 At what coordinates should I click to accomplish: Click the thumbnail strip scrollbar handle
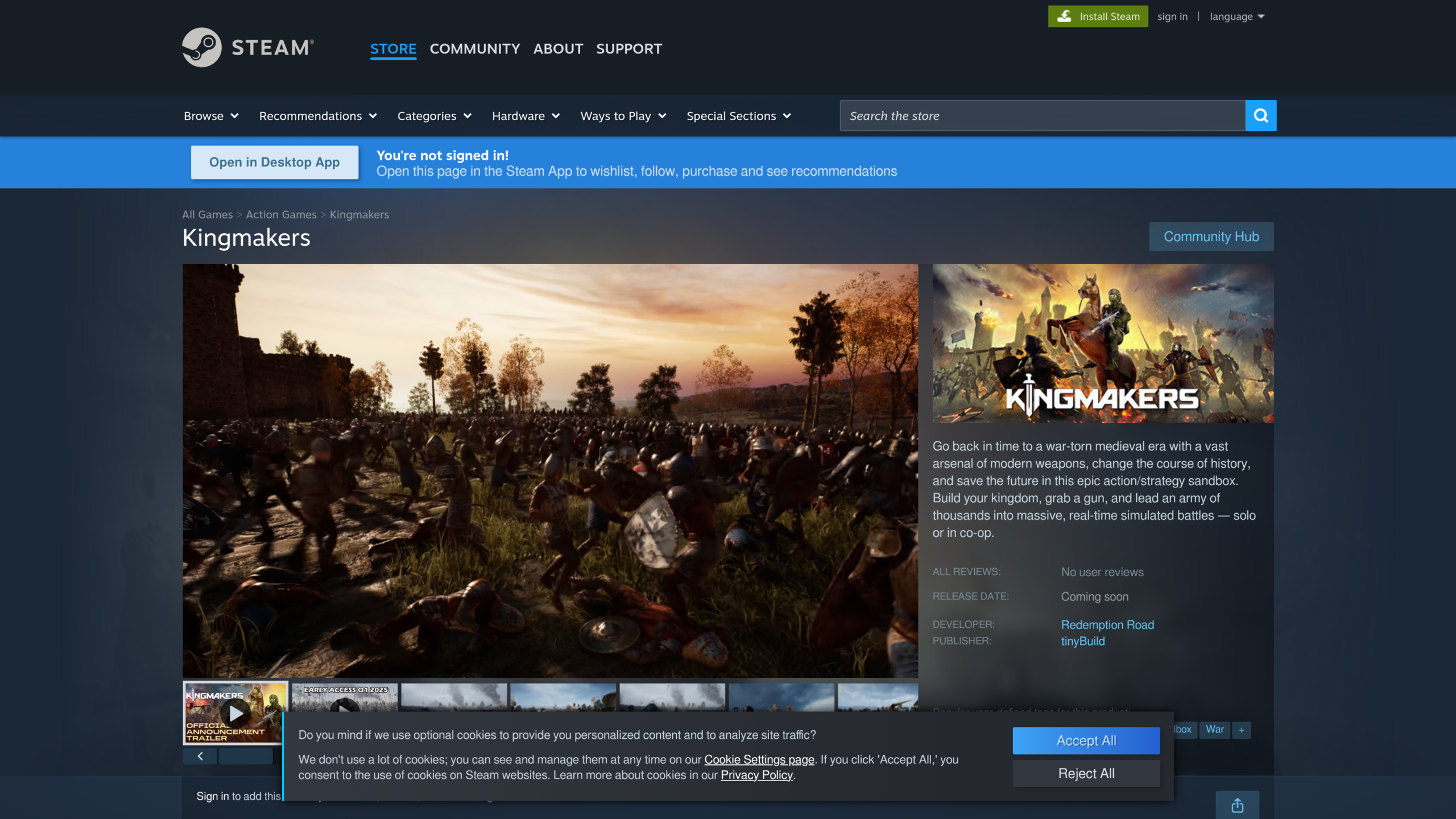click(246, 756)
